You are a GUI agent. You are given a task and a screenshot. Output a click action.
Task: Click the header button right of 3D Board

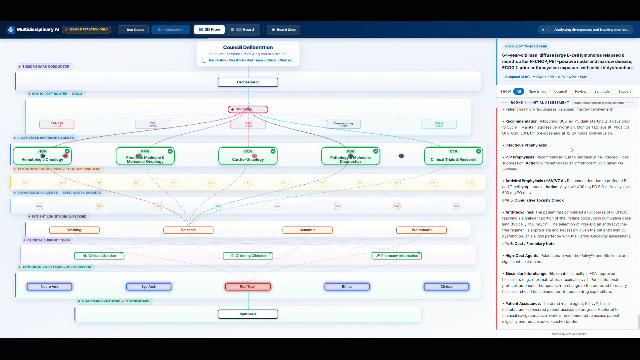coord(284,30)
